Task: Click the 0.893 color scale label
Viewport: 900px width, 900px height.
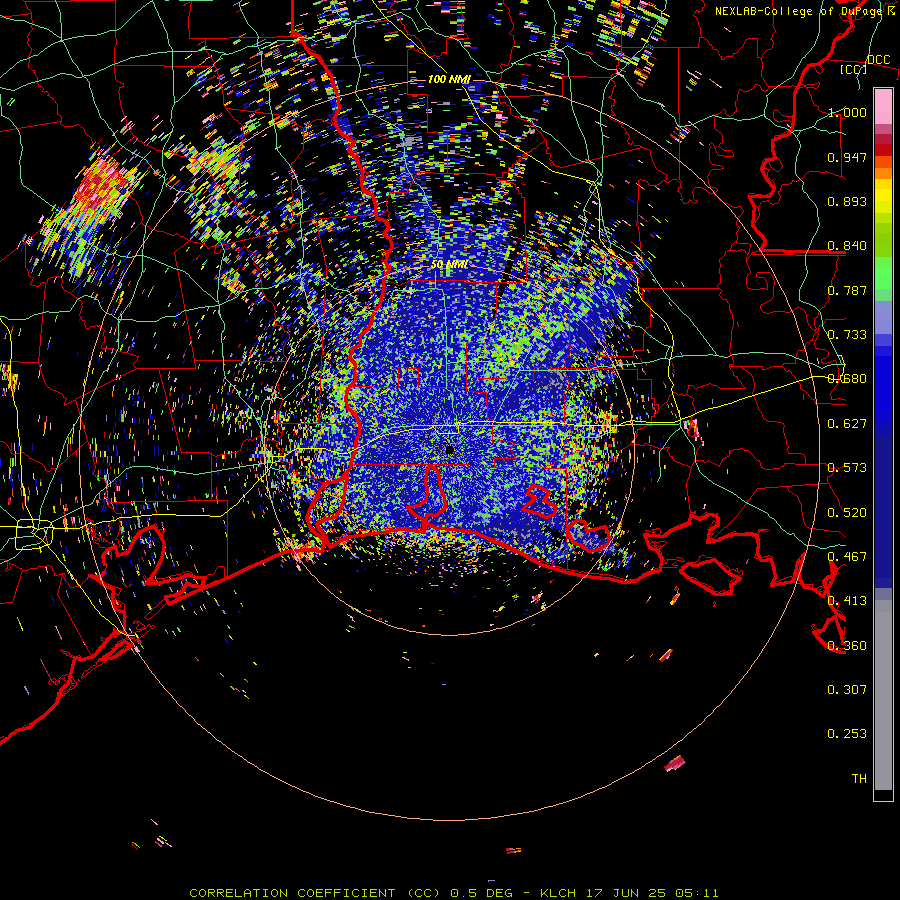Action: tap(847, 201)
